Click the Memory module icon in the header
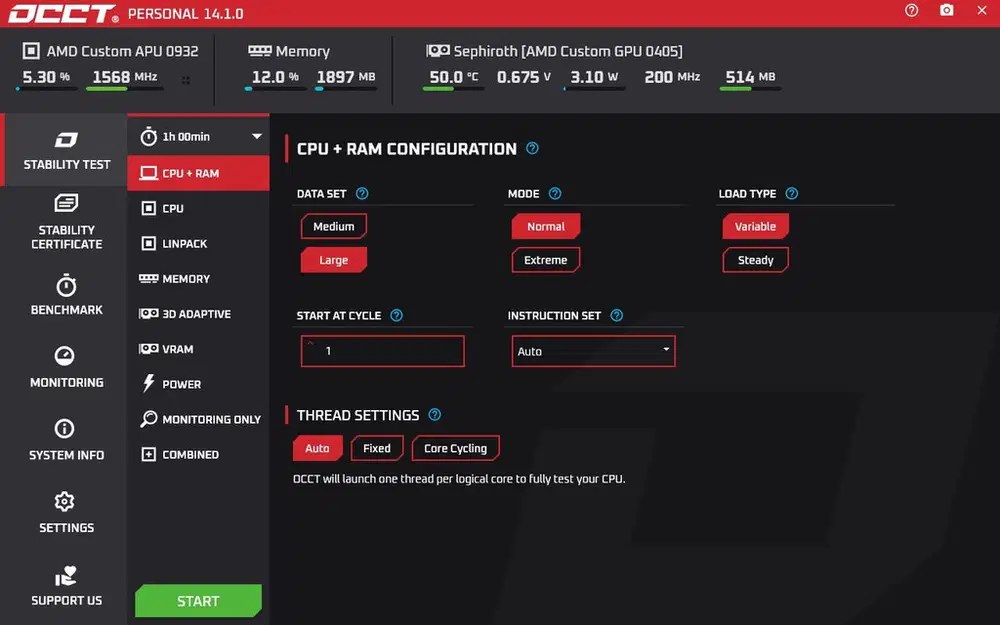 tap(260, 50)
